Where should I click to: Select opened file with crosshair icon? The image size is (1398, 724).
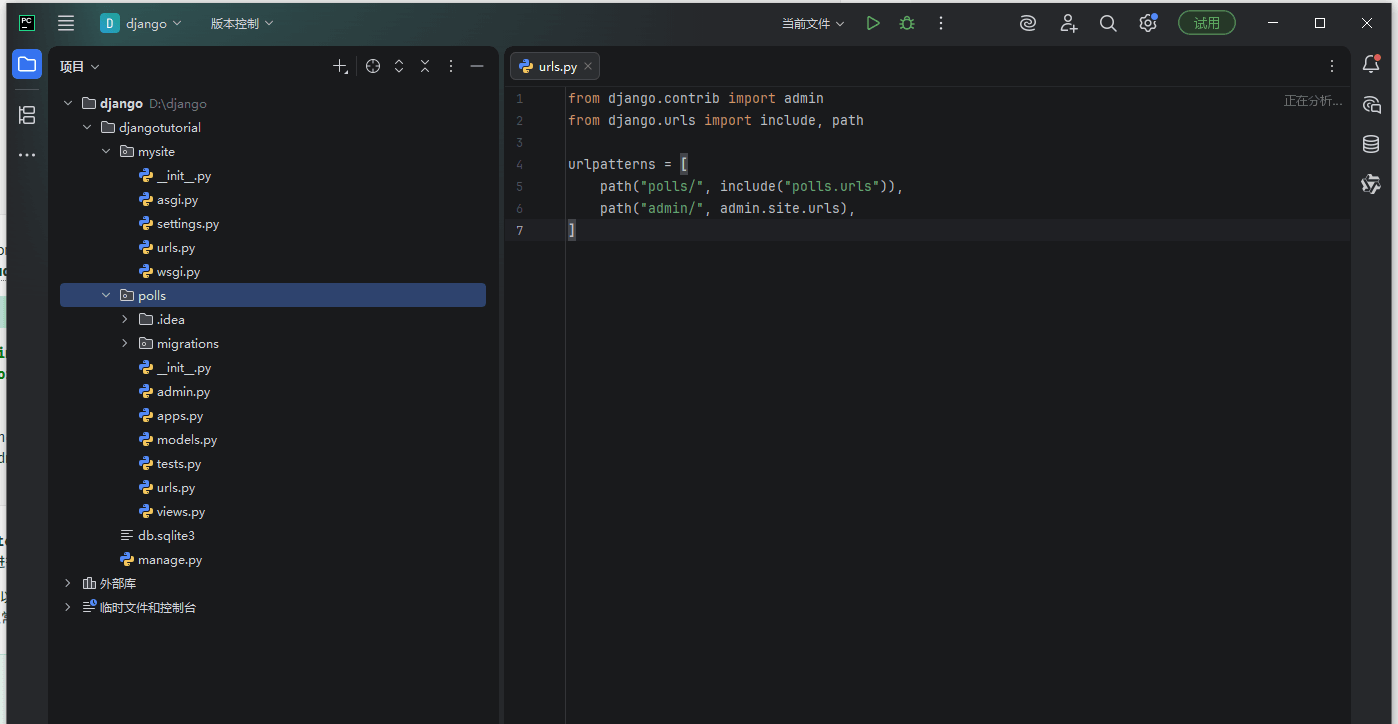[x=373, y=66]
